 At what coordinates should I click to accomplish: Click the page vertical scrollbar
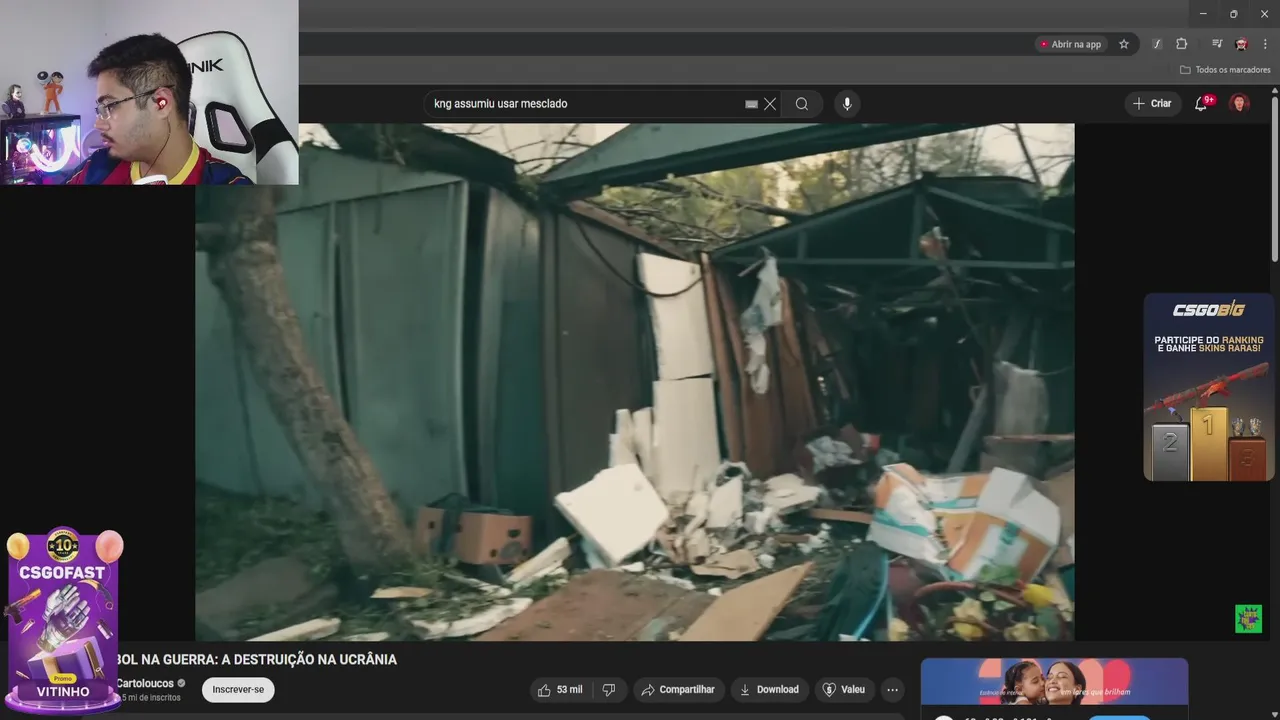tap(1275, 180)
